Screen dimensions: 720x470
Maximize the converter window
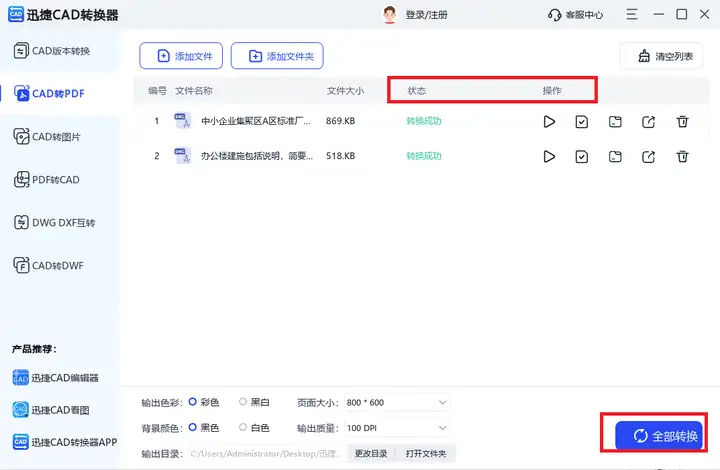point(682,14)
